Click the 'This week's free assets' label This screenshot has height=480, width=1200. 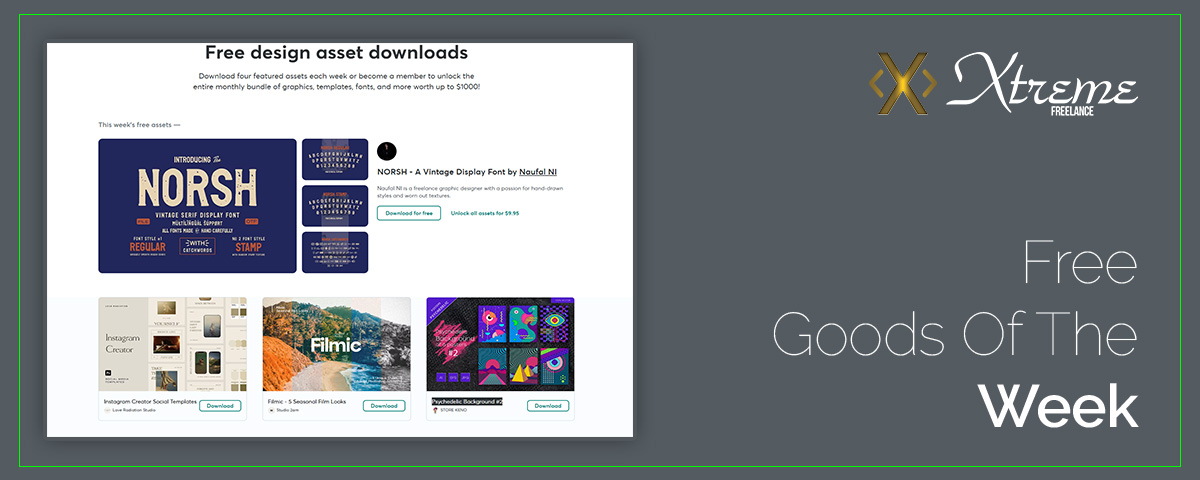(x=139, y=125)
